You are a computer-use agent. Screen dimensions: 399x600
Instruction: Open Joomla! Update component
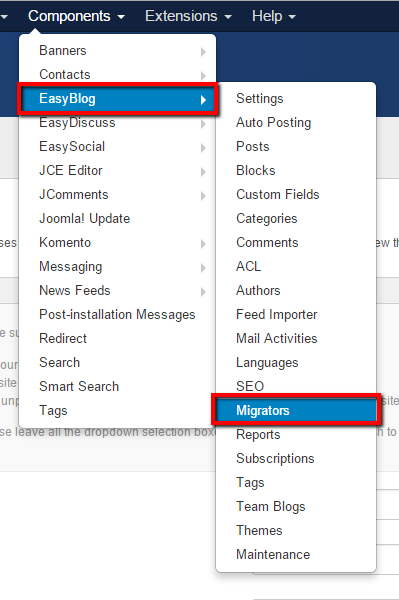click(117, 219)
